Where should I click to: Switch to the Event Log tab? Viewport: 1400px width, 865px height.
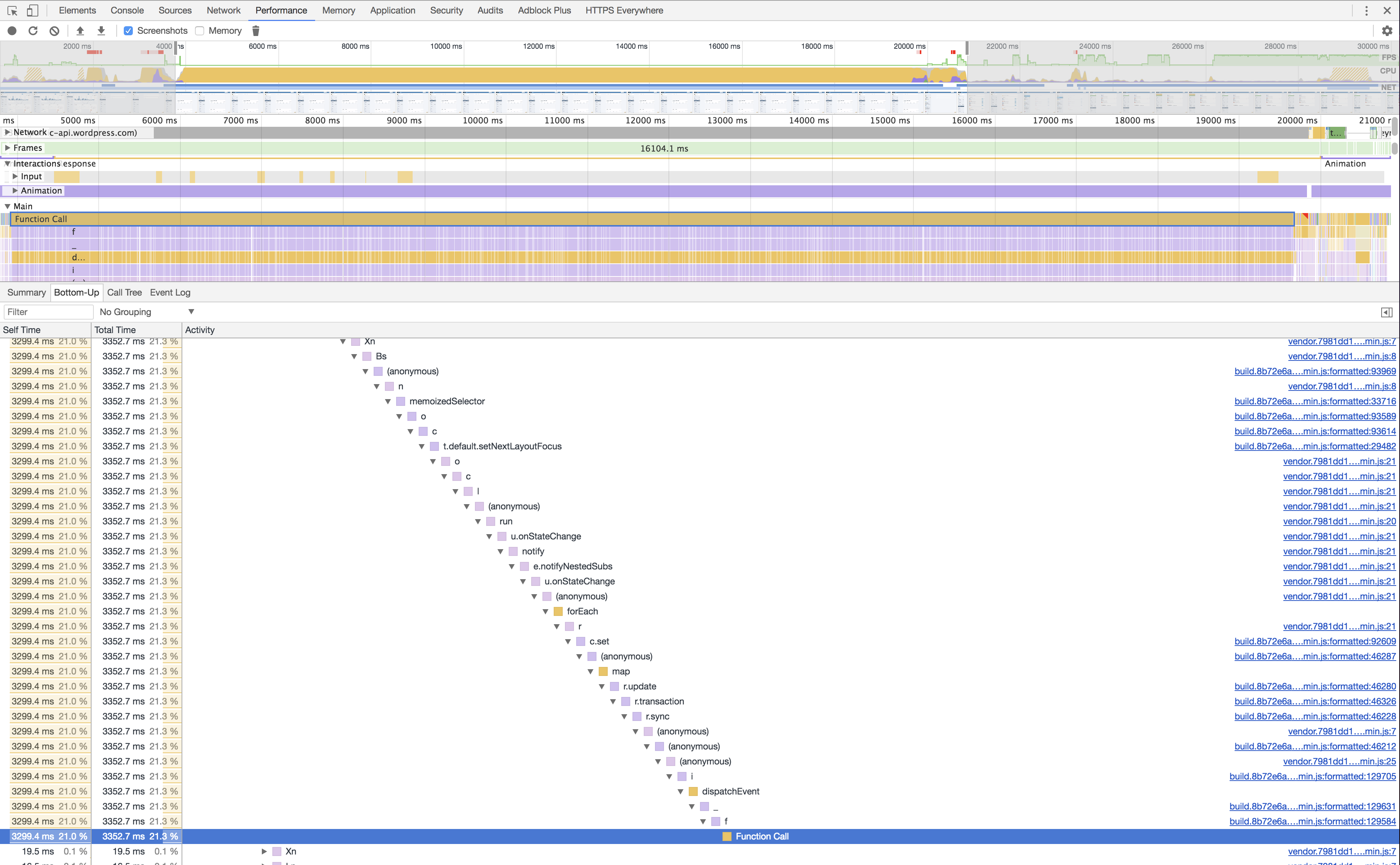170,292
